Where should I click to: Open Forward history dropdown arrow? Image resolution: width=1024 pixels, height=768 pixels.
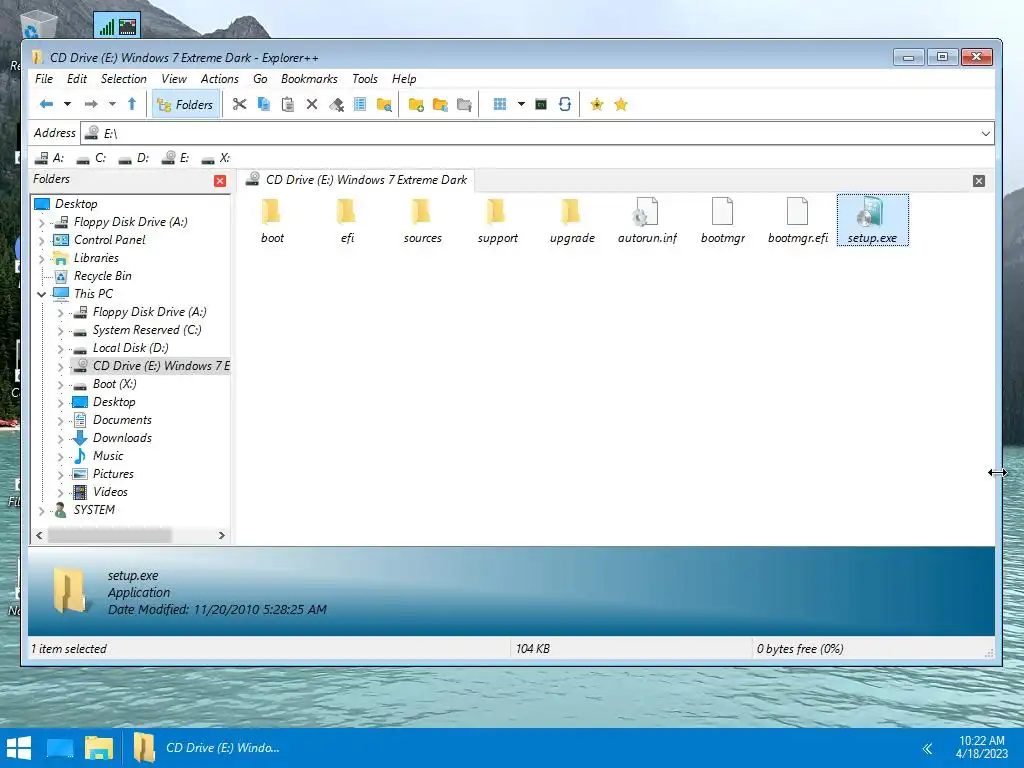coord(112,104)
